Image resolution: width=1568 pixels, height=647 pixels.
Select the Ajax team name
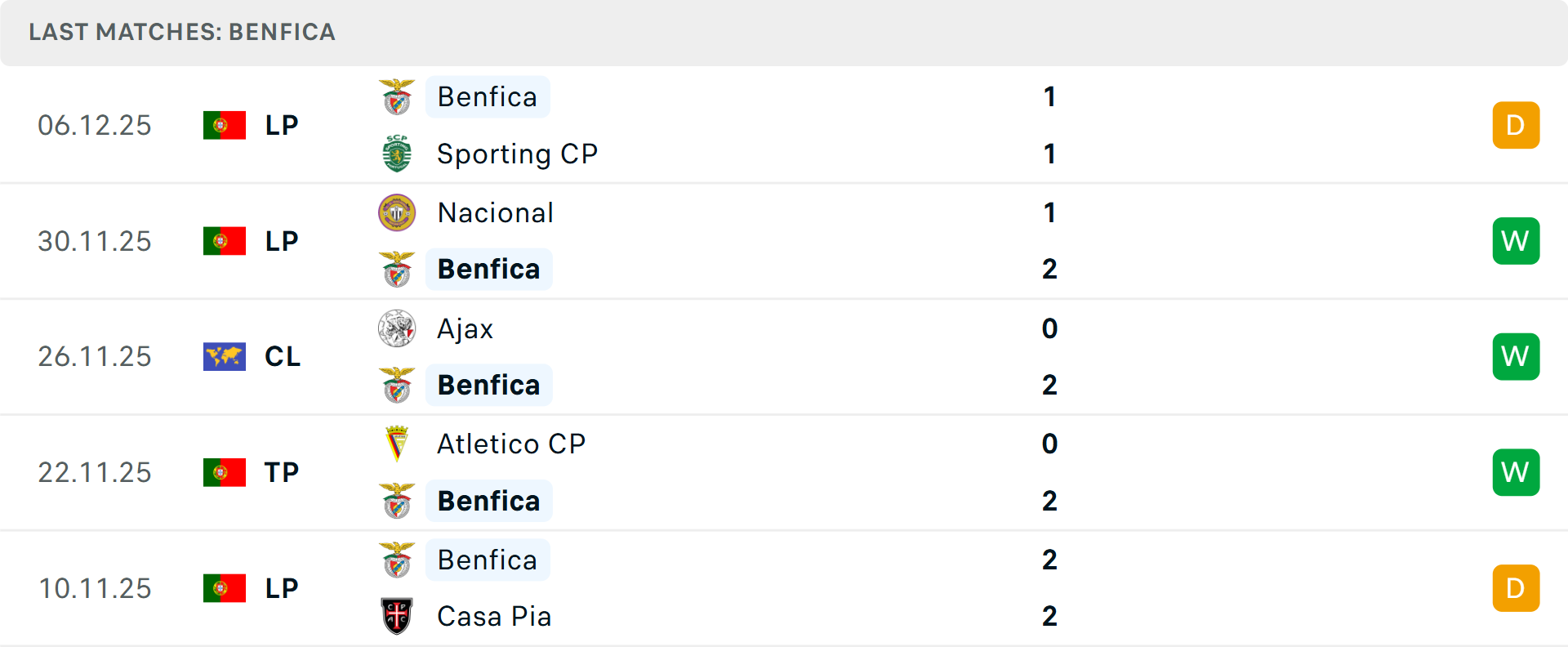tap(465, 328)
